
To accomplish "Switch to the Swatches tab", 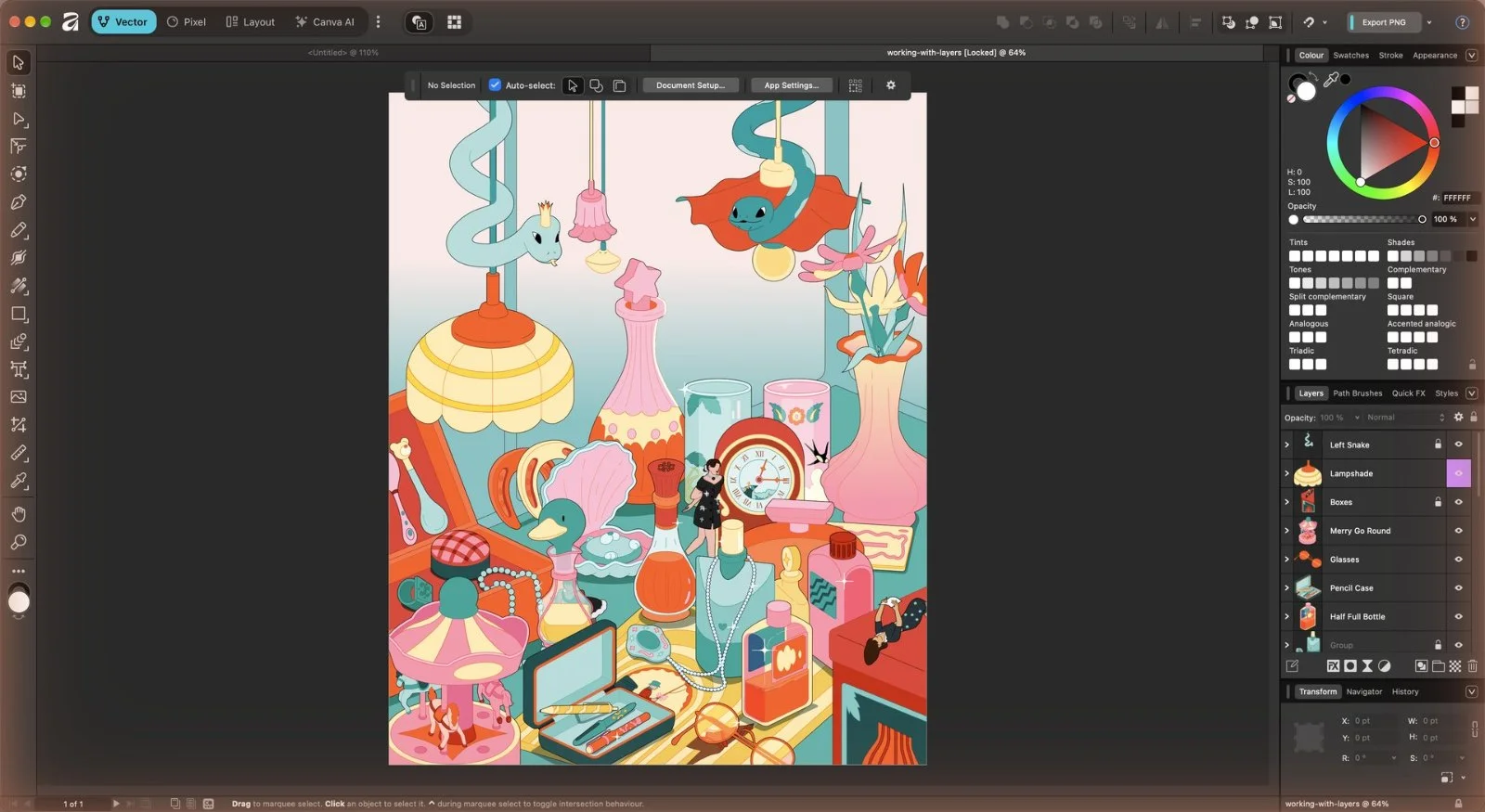I will 1350,56.
